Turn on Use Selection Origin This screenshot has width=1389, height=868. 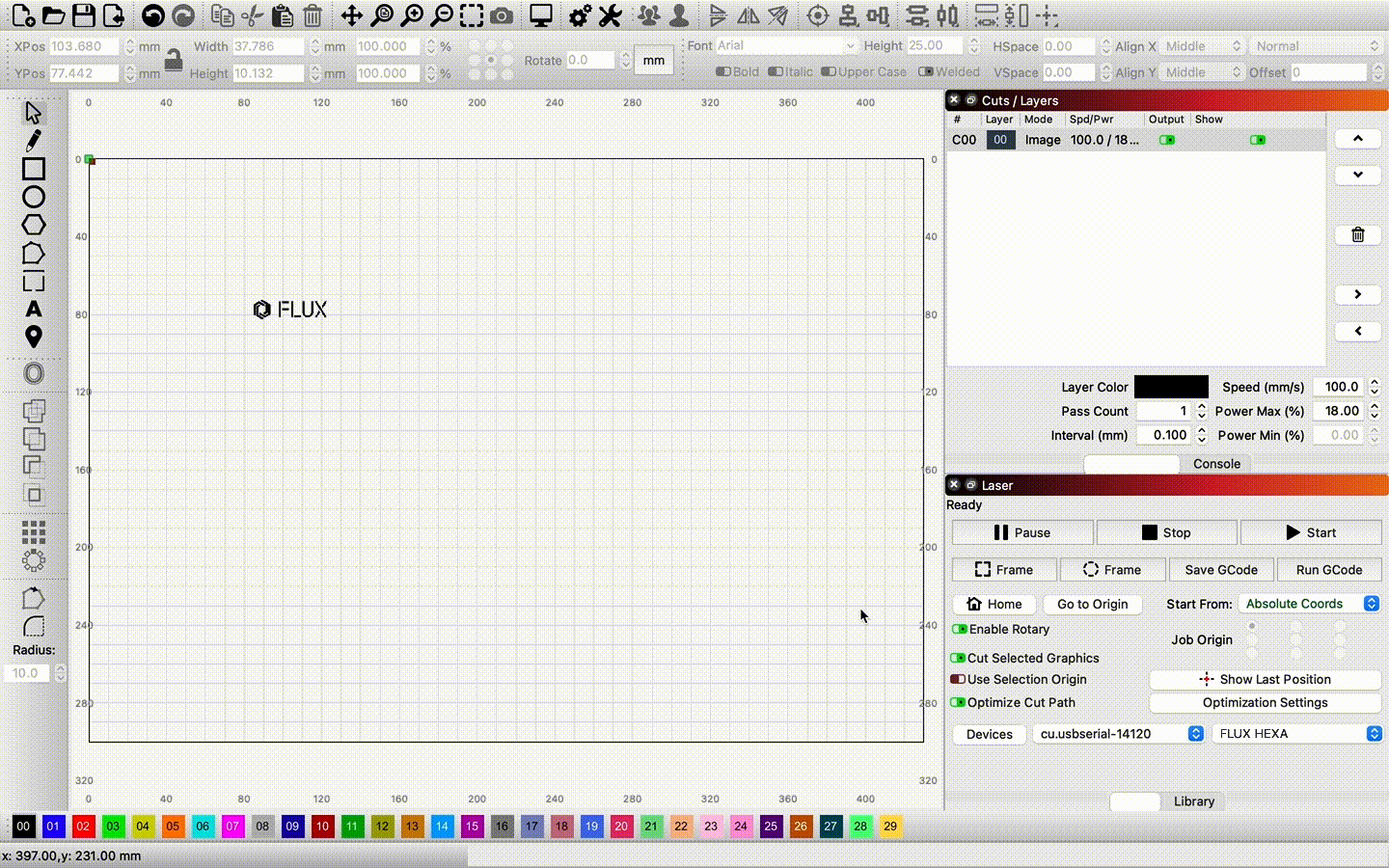(958, 679)
